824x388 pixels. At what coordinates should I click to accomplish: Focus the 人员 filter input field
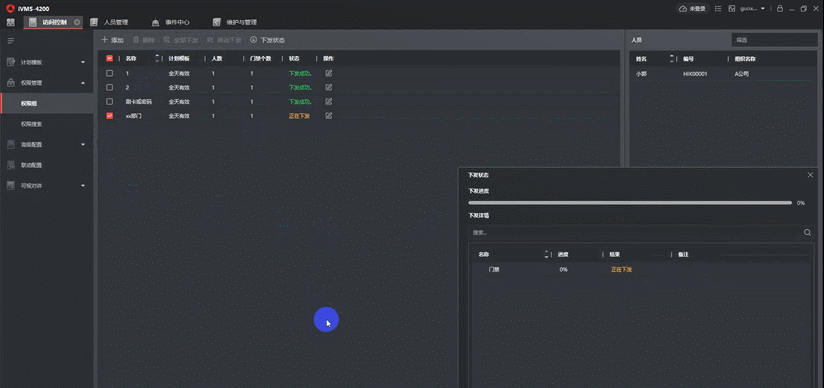coord(775,40)
